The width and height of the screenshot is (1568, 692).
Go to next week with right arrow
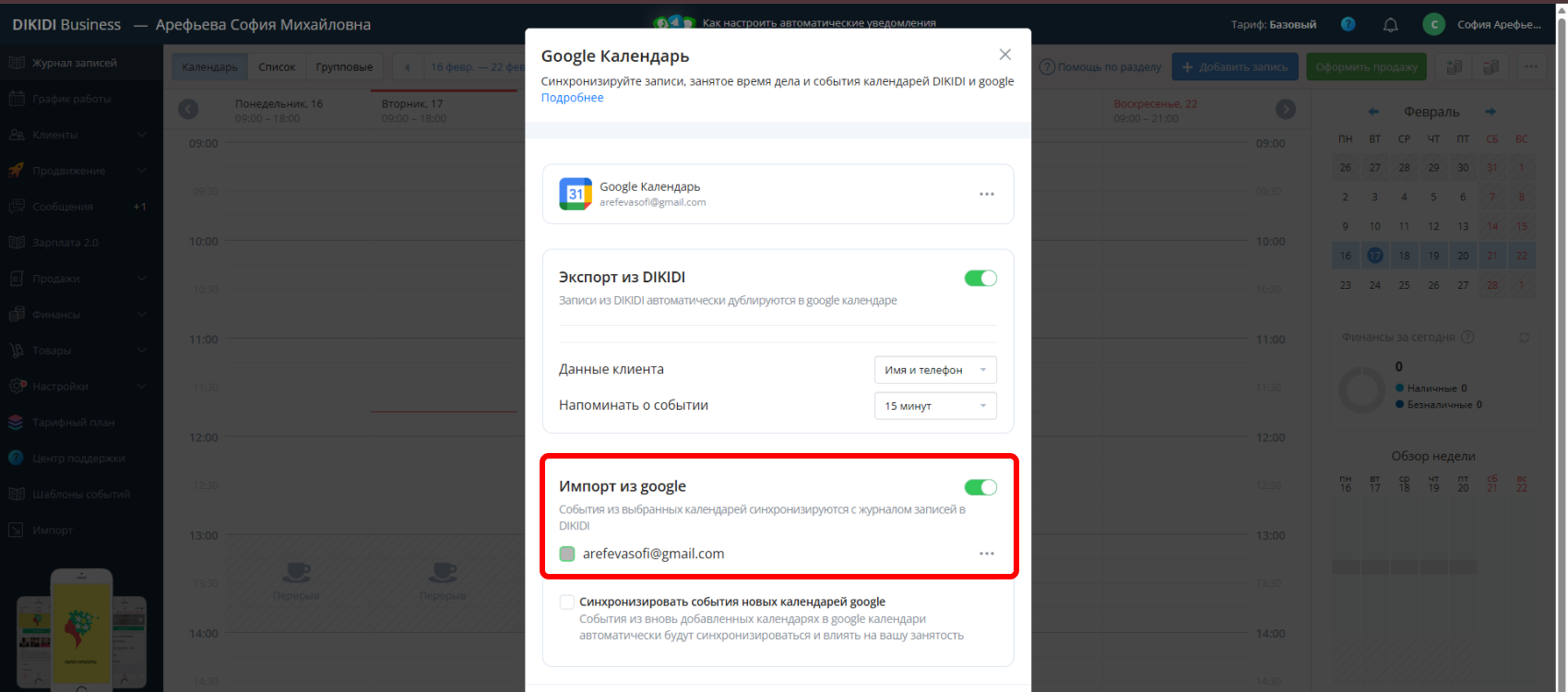(1285, 110)
